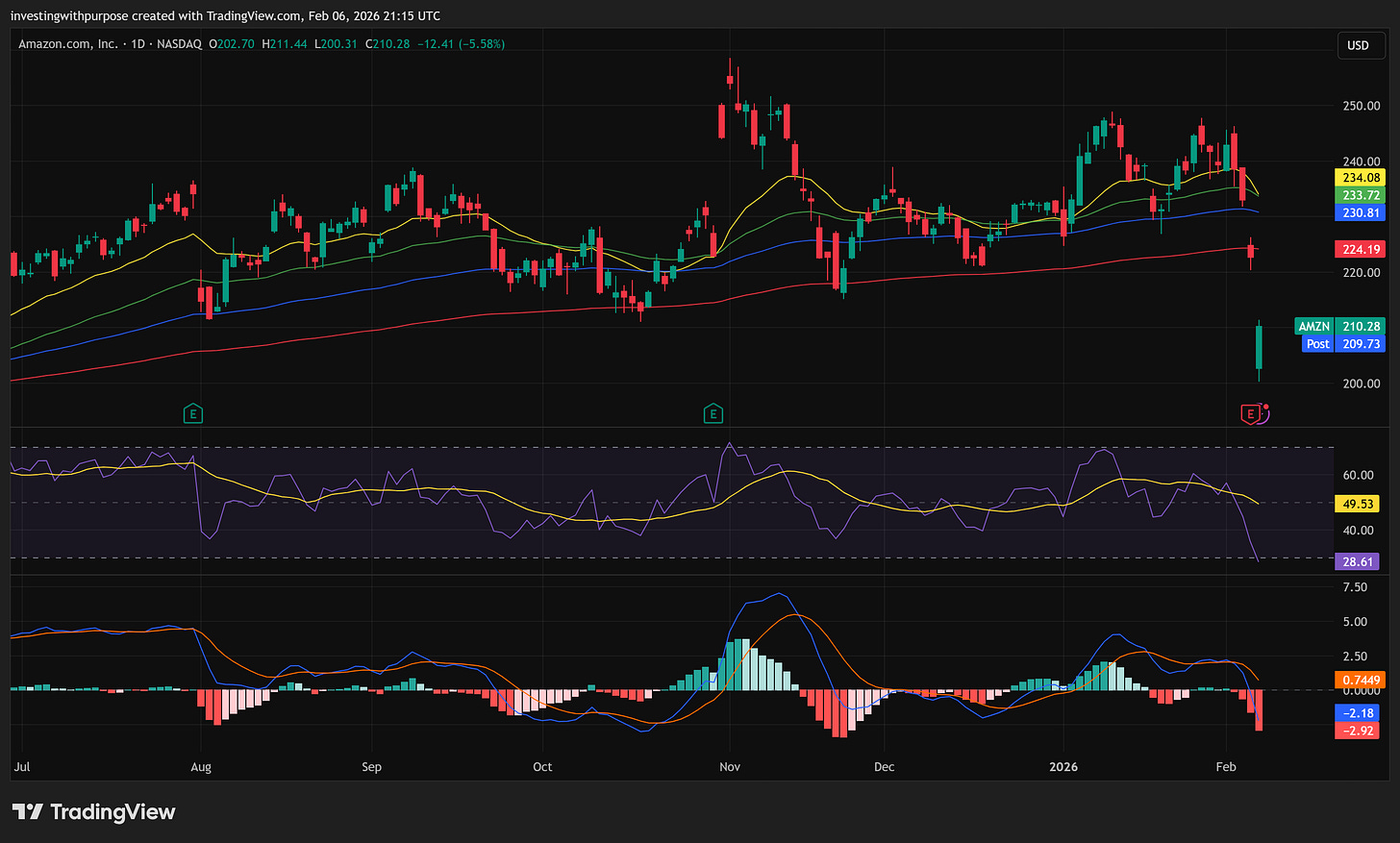The height and width of the screenshot is (843, 1400).
Task: Click the Amazon.com, Inc. symbol title
Action: [67, 44]
